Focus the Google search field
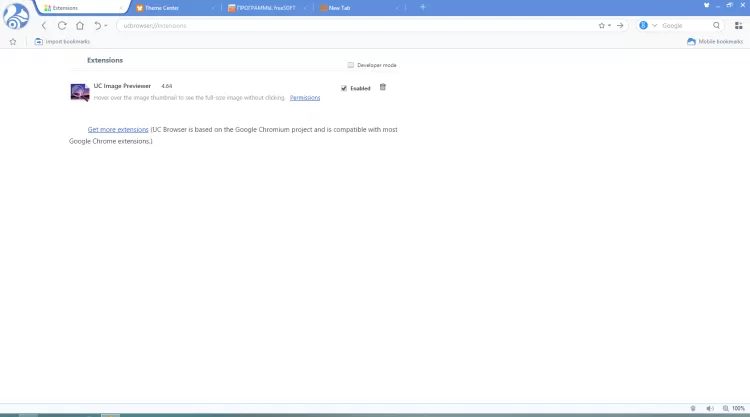The height and width of the screenshot is (417, 750). 685,26
